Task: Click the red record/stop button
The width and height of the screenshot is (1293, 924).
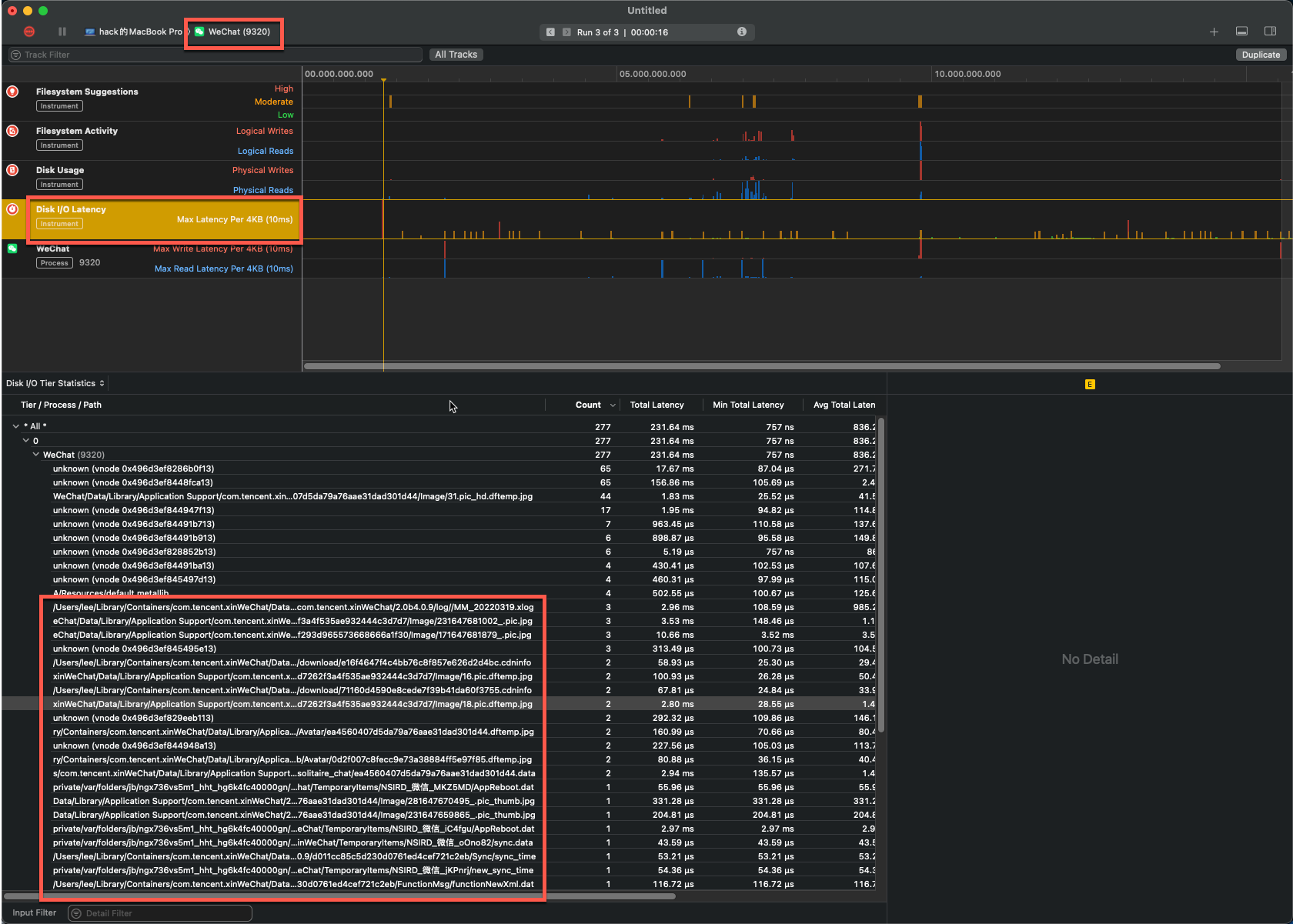Action: (29, 32)
